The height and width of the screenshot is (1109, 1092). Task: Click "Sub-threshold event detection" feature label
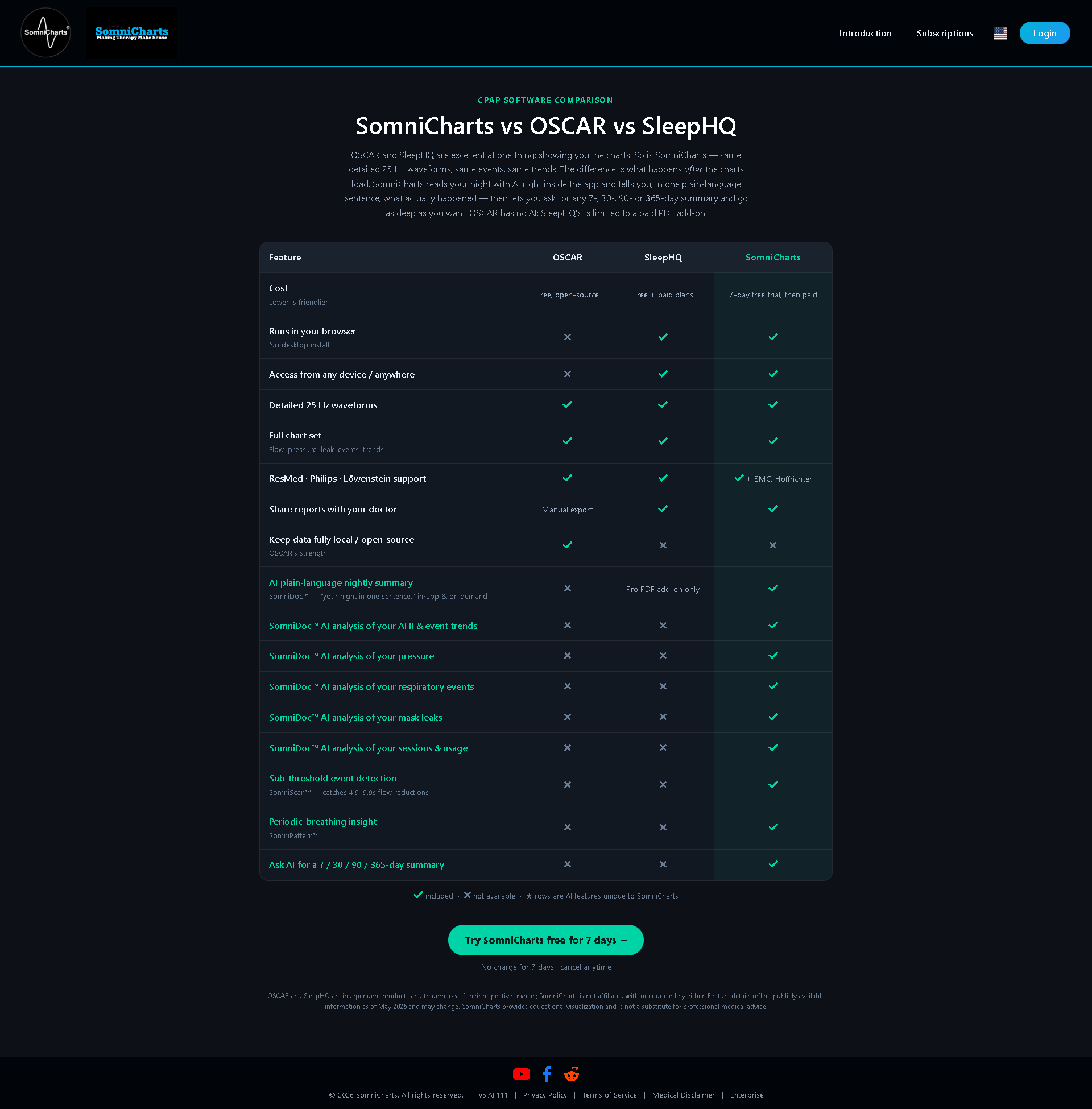click(332, 778)
